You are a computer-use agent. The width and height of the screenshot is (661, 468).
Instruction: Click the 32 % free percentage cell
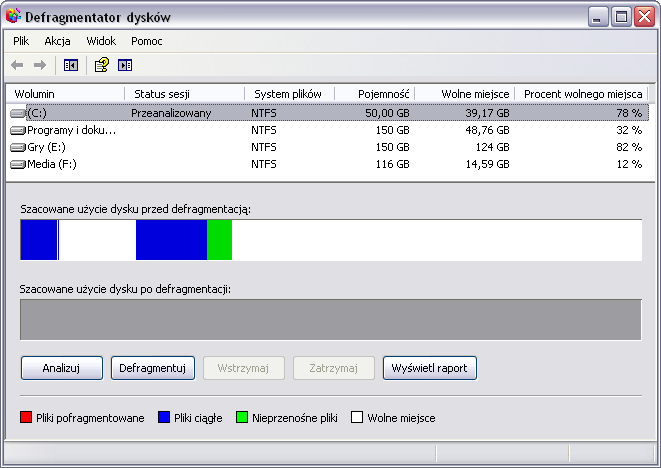coord(629,130)
